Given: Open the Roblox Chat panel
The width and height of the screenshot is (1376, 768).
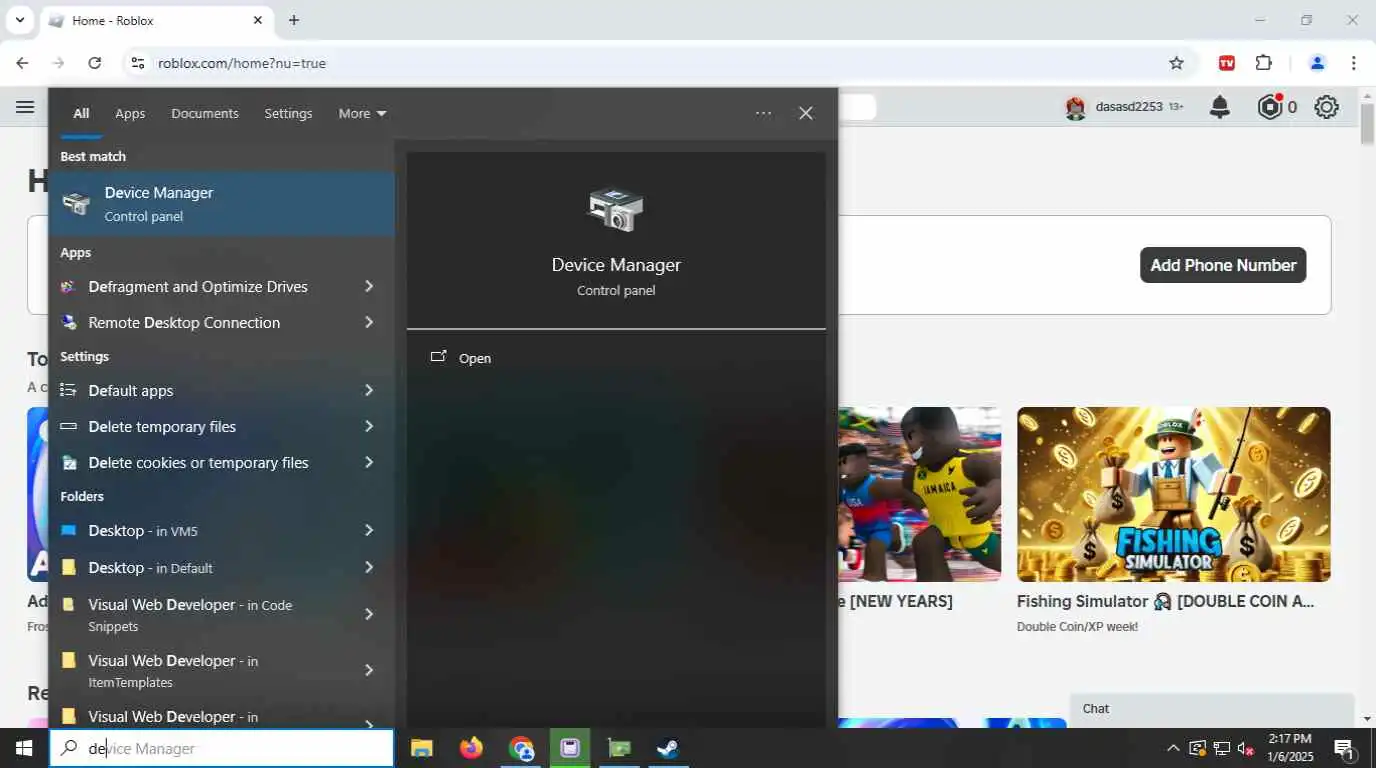Looking at the screenshot, I should click(1212, 709).
